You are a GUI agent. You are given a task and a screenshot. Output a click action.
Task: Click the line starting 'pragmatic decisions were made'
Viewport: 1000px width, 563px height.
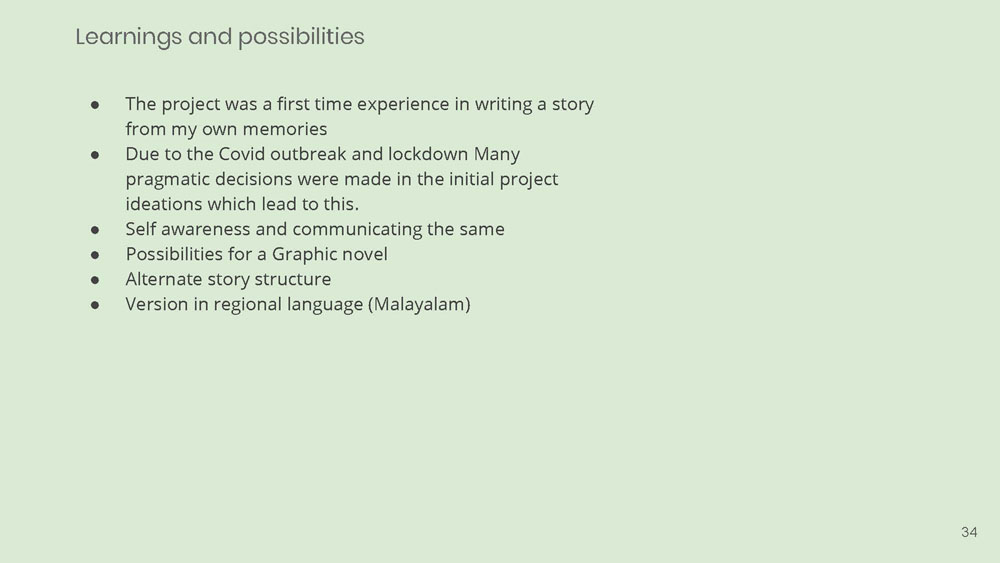click(x=342, y=179)
